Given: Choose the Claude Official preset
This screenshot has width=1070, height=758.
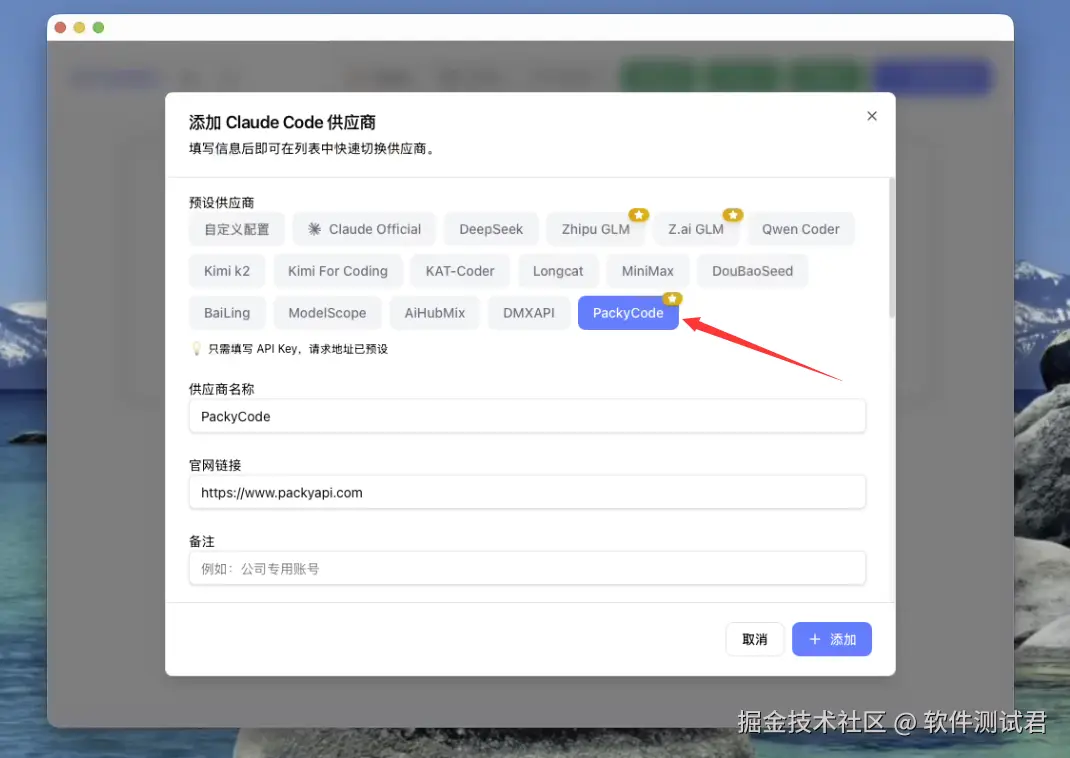Looking at the screenshot, I should coord(364,229).
